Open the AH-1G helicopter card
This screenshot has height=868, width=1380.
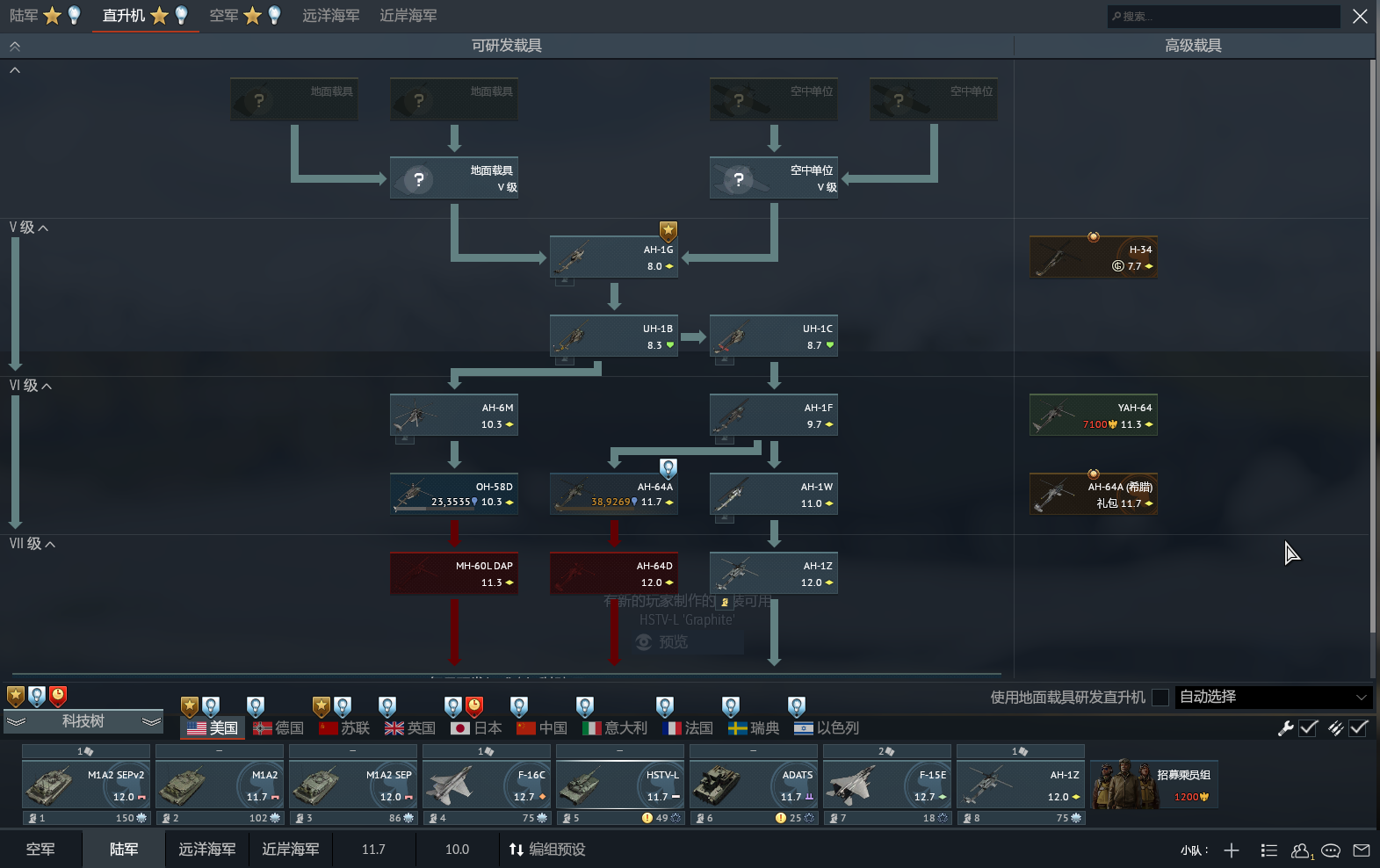pos(613,257)
